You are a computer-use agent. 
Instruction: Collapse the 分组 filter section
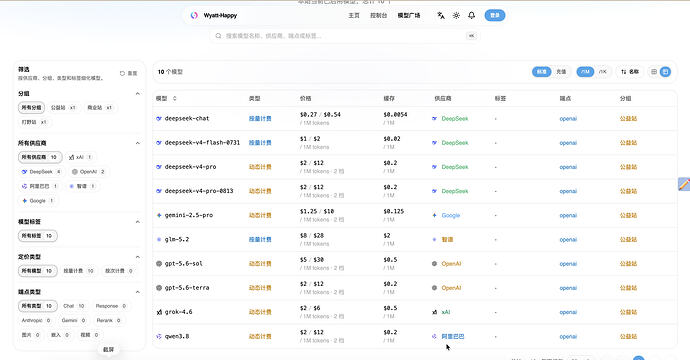pyautogui.click(x=138, y=94)
